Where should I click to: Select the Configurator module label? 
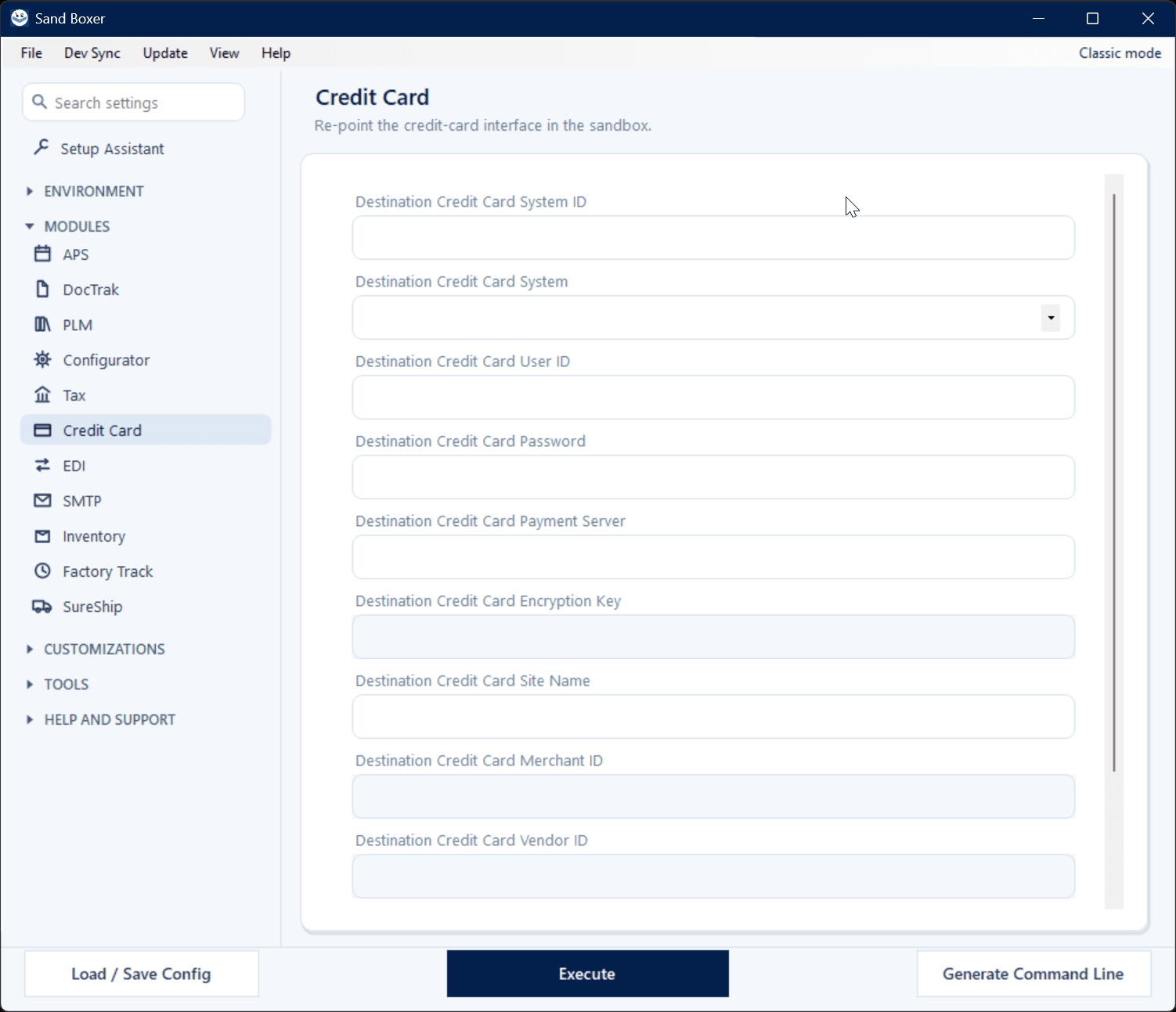(x=106, y=360)
